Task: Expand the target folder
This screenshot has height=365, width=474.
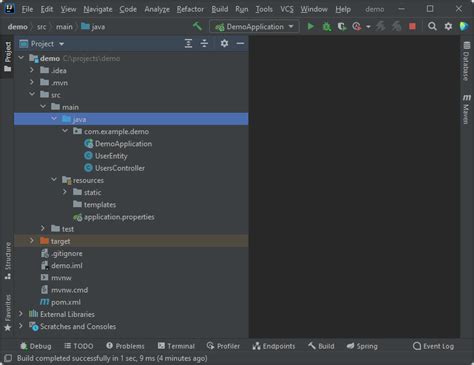Action: click(x=32, y=241)
